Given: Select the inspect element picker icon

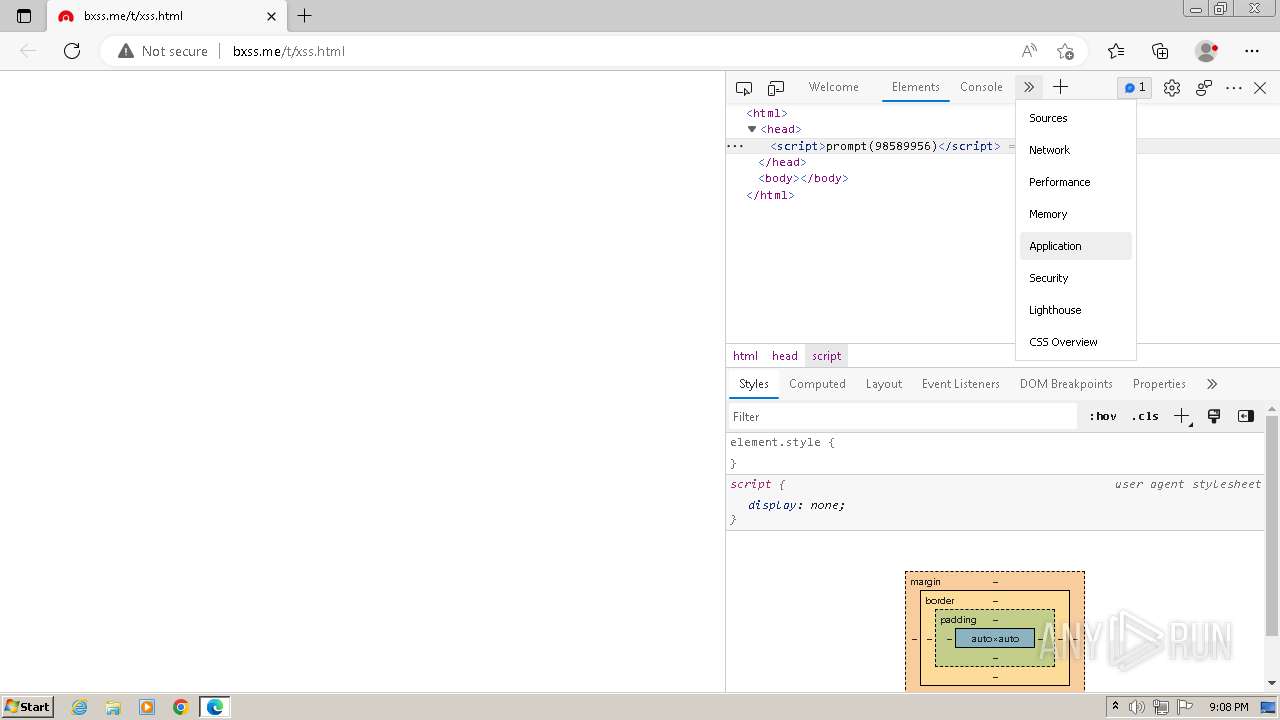Looking at the screenshot, I should [744, 88].
